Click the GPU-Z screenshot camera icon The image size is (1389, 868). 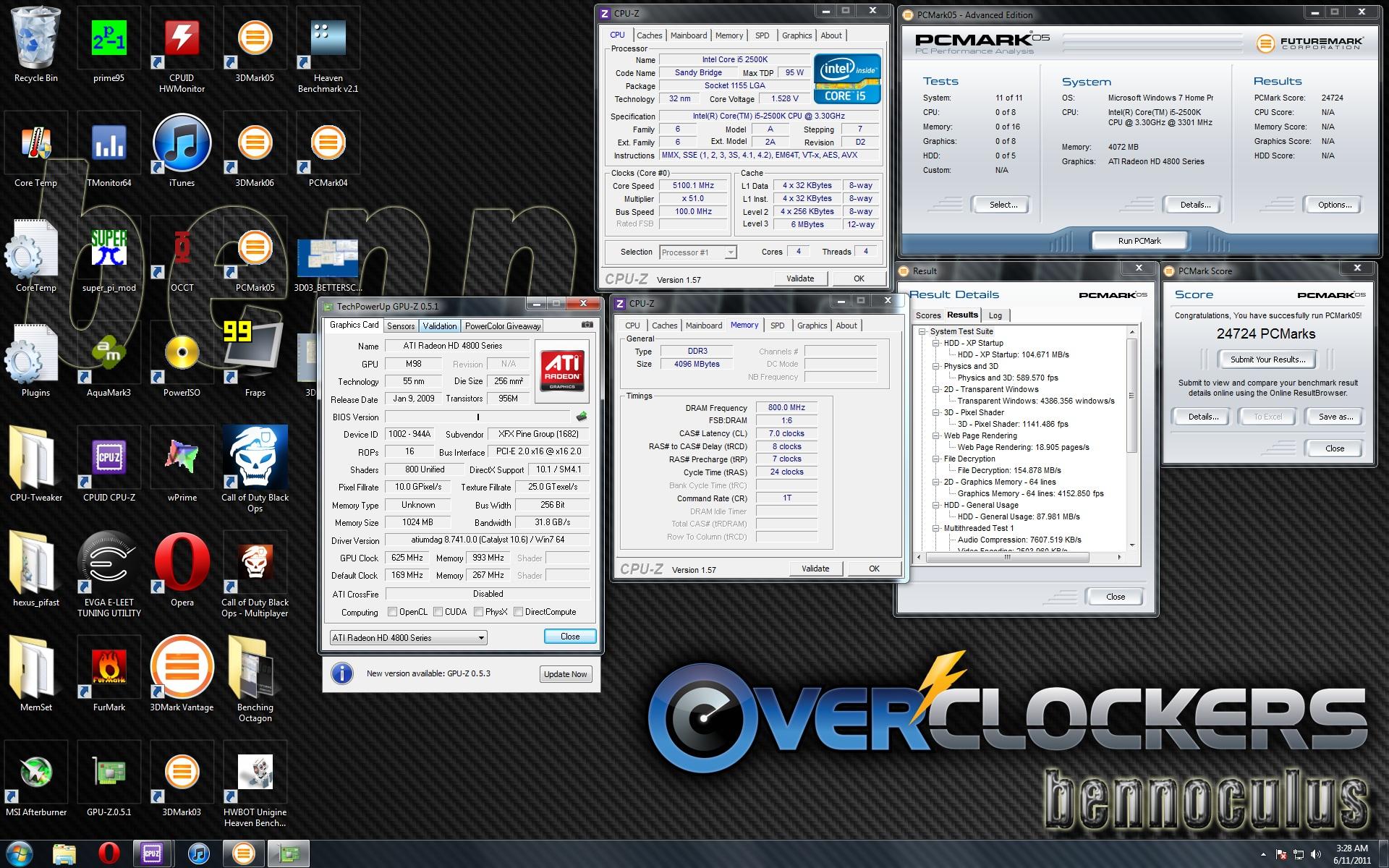(x=587, y=325)
